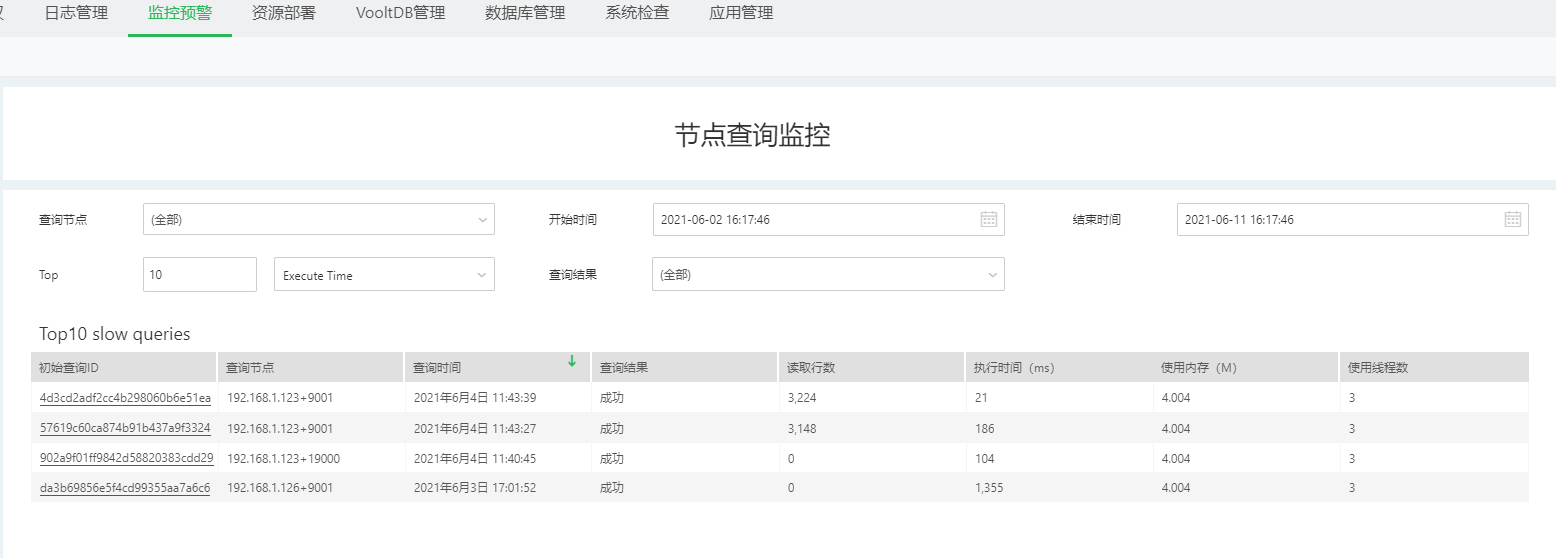Switch to the 应用管理 tab
Screen dimensions: 1556x558
coord(740,14)
